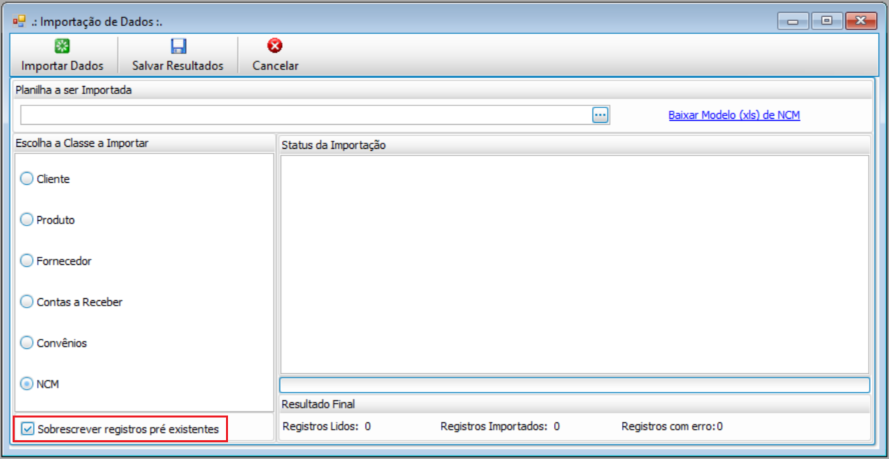
Task: Click the Salvar Resultados floppy disk icon
Action: (178, 46)
